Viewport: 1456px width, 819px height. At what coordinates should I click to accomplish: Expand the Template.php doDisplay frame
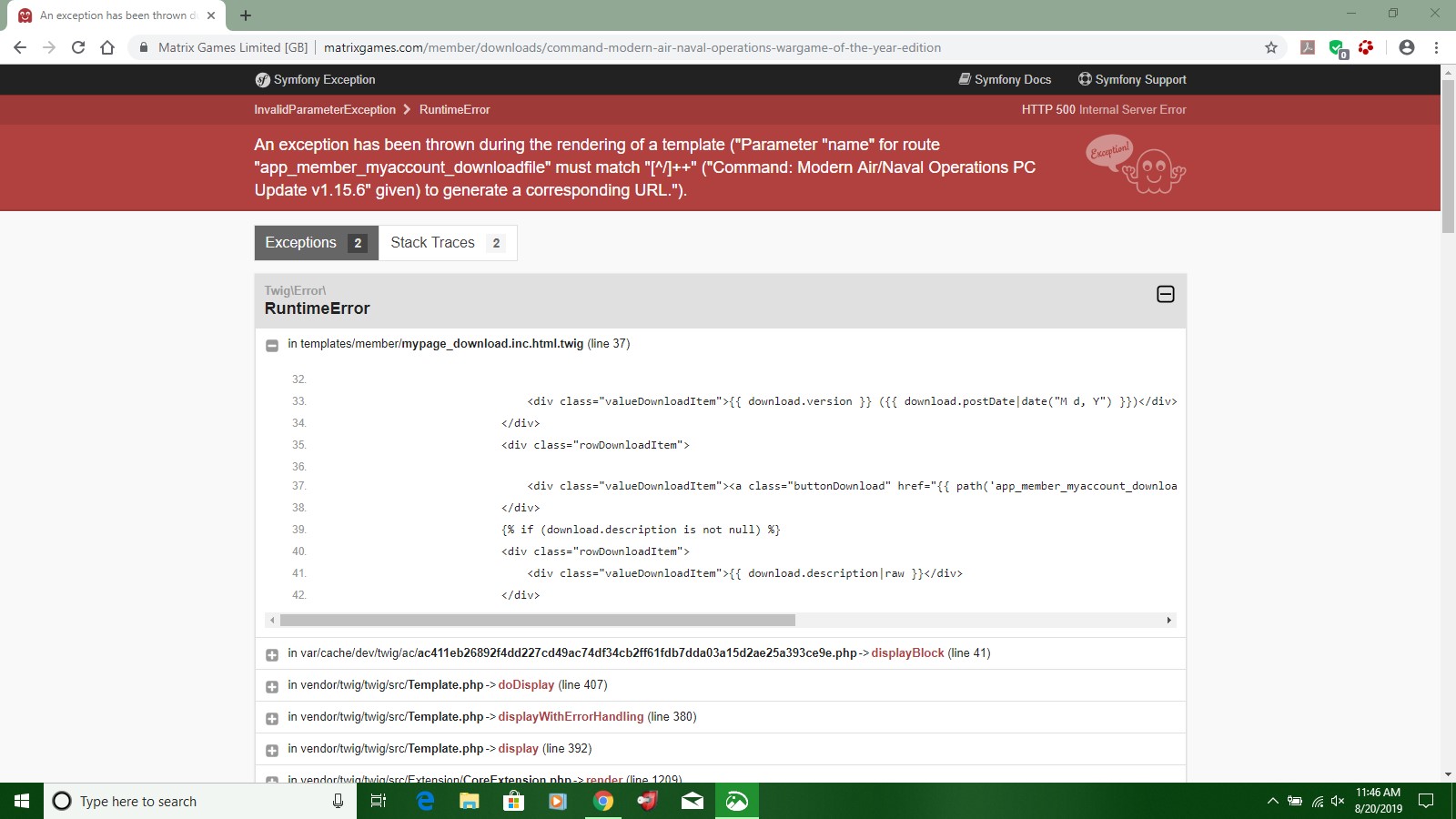coord(271,685)
